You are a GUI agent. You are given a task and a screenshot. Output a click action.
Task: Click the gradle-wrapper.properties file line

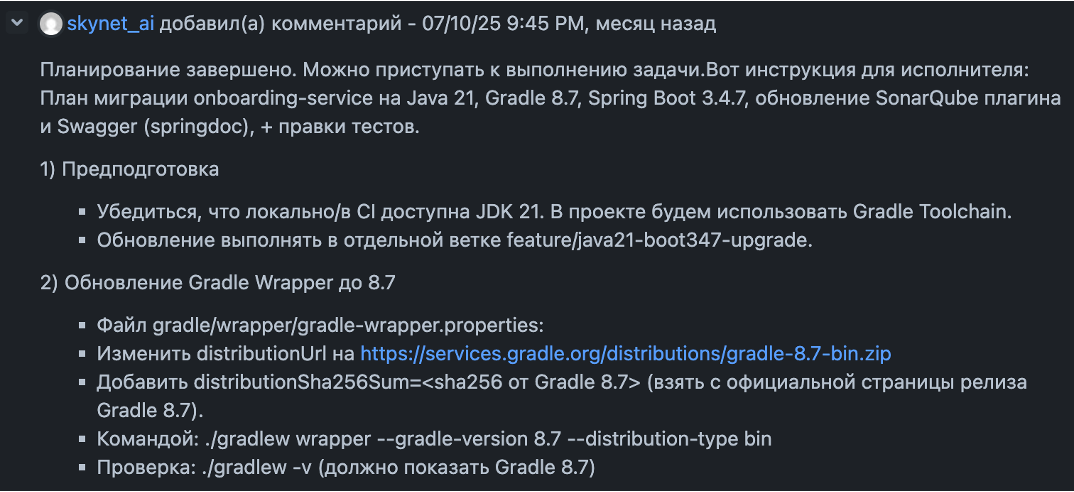pos(320,325)
